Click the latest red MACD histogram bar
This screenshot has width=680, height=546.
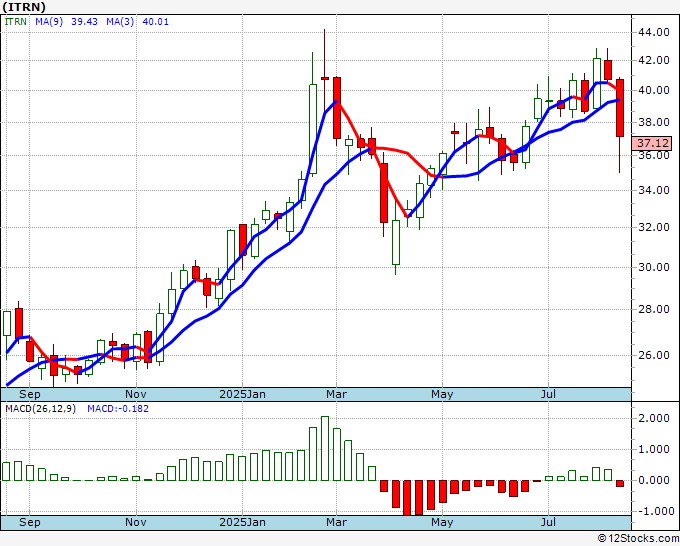pyautogui.click(x=620, y=483)
